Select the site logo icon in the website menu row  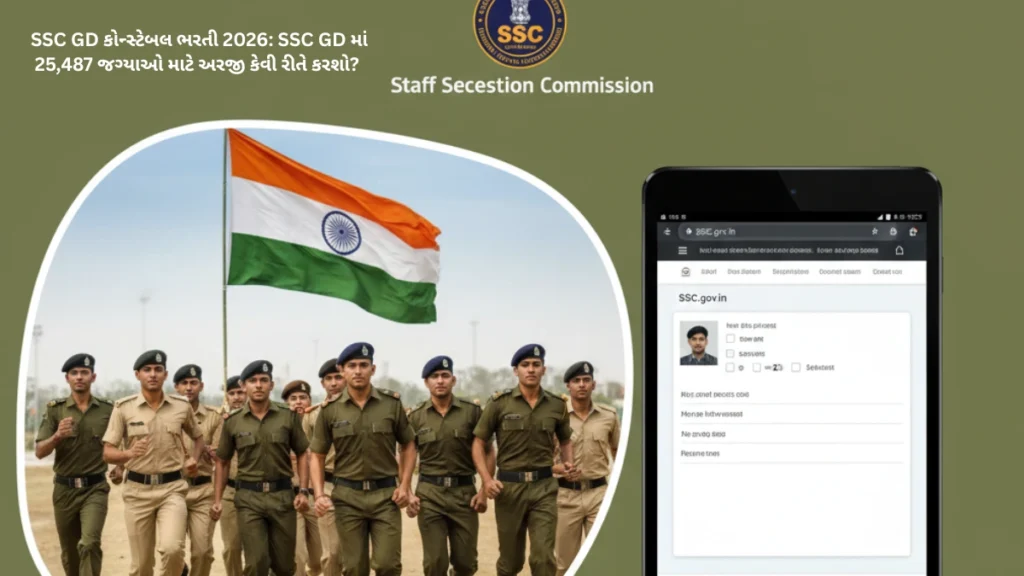pos(685,272)
